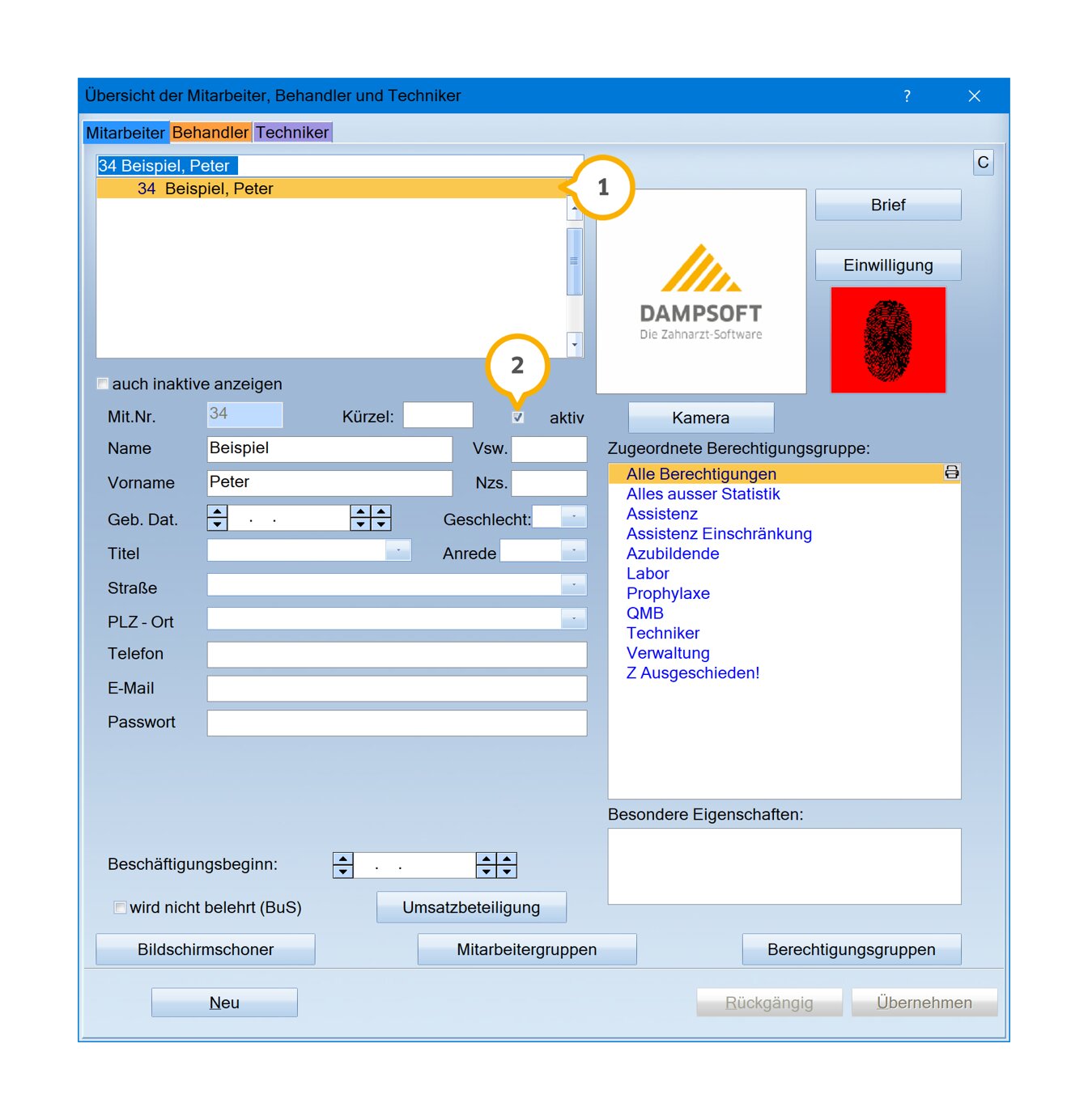Viewport: 1088px width, 1120px height.
Task: Click the Rückgängig button
Action: point(769,1003)
